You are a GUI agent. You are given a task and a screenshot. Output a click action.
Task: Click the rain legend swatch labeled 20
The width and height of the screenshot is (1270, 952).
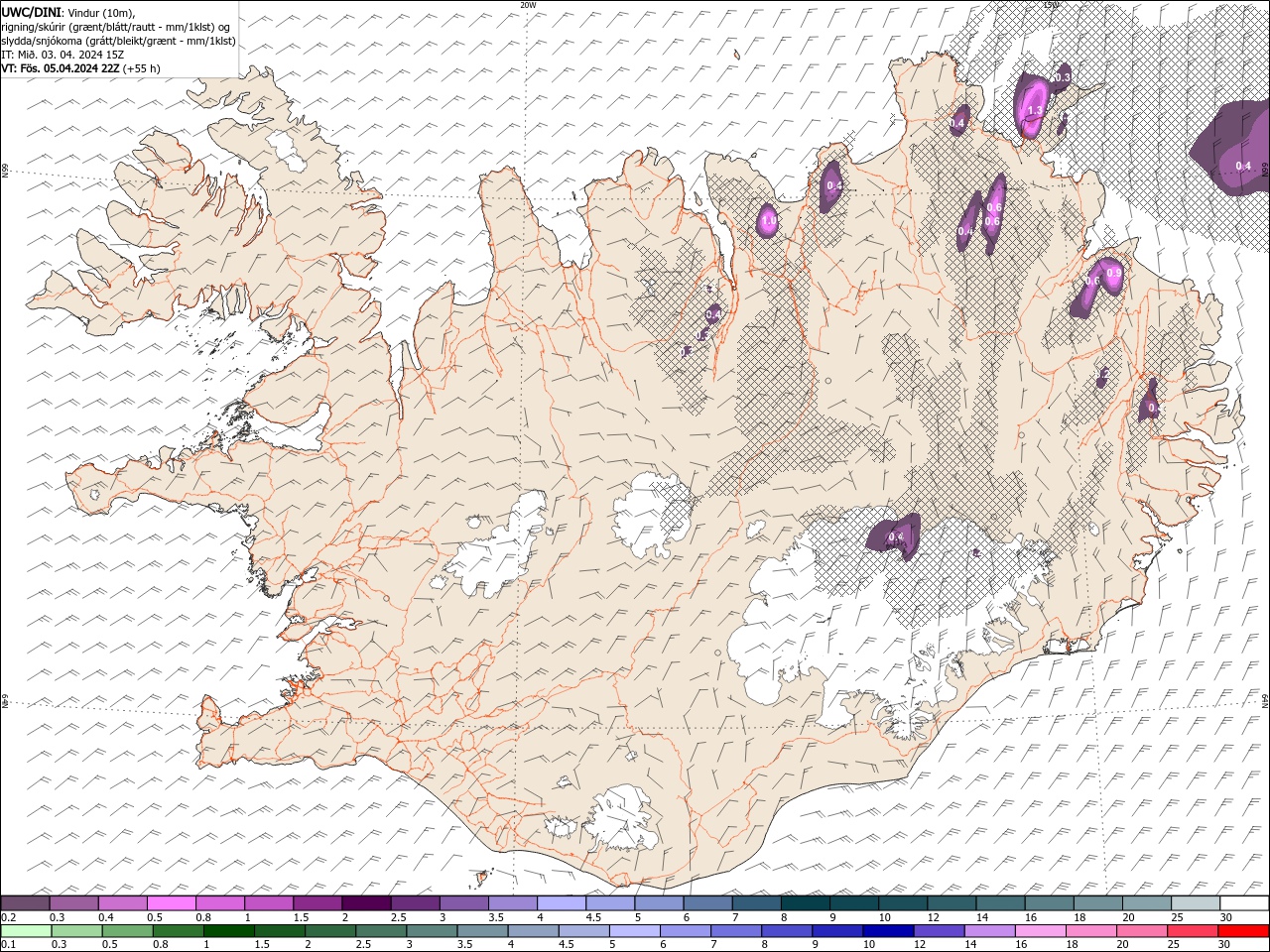1143,931
